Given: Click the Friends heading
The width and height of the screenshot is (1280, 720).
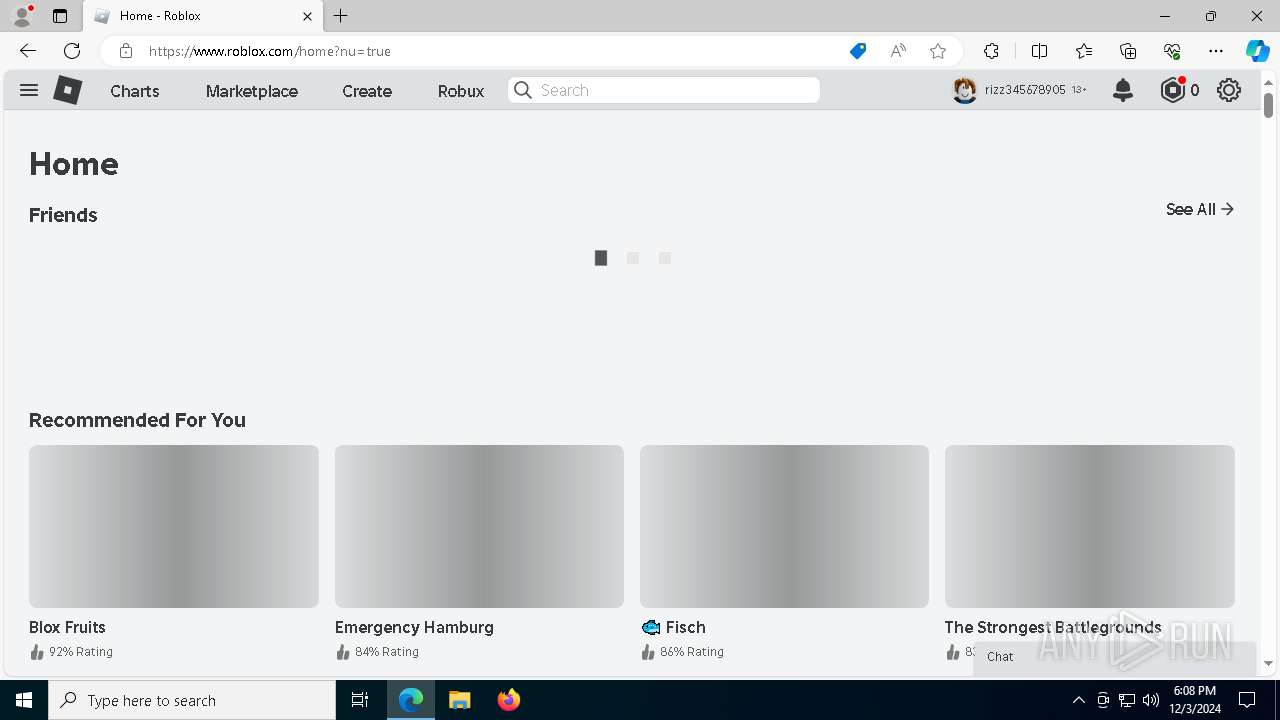Looking at the screenshot, I should click(63, 215).
